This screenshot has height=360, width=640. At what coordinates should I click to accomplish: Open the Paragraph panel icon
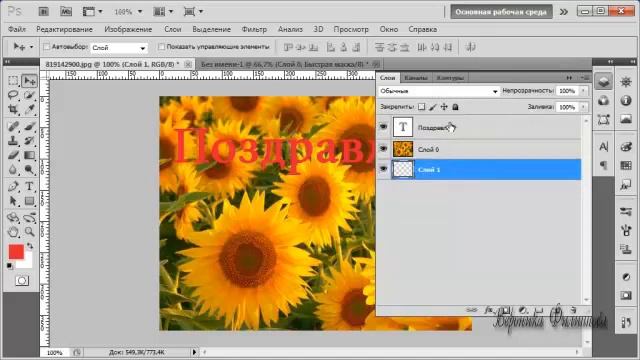[x=604, y=165]
